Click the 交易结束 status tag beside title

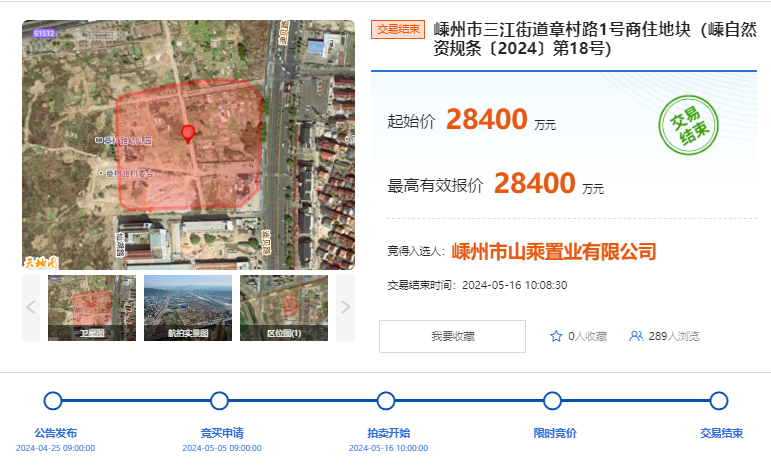398,30
